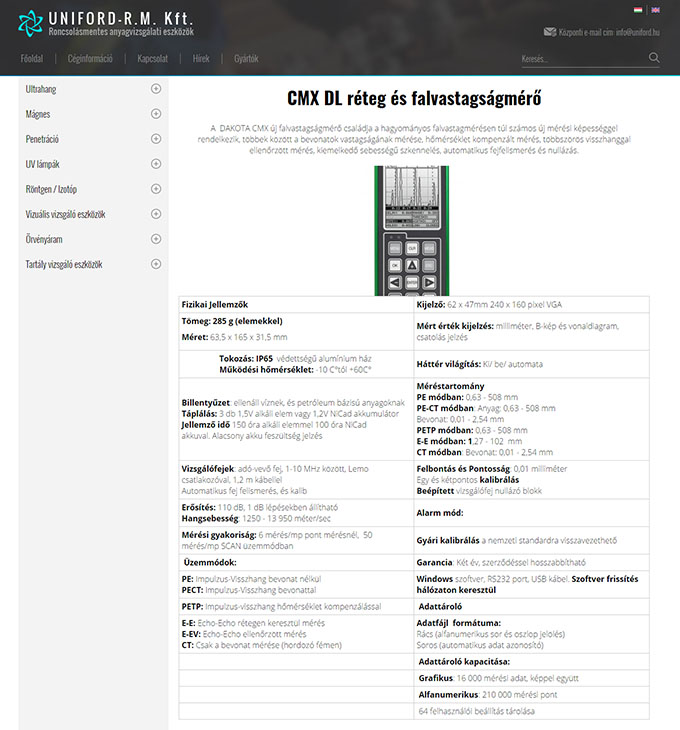Click the Billentyűzet description text
680x730 pixels.
pos(293,403)
